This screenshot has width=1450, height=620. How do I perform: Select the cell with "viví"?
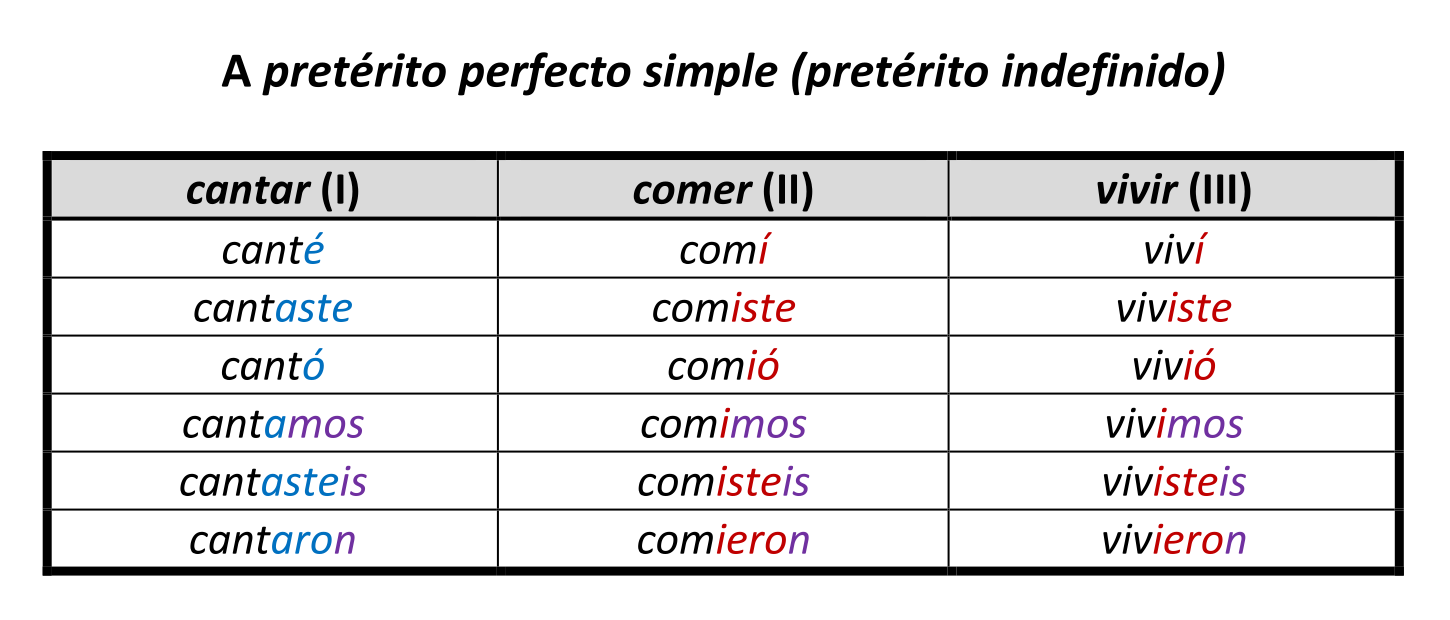point(1173,250)
